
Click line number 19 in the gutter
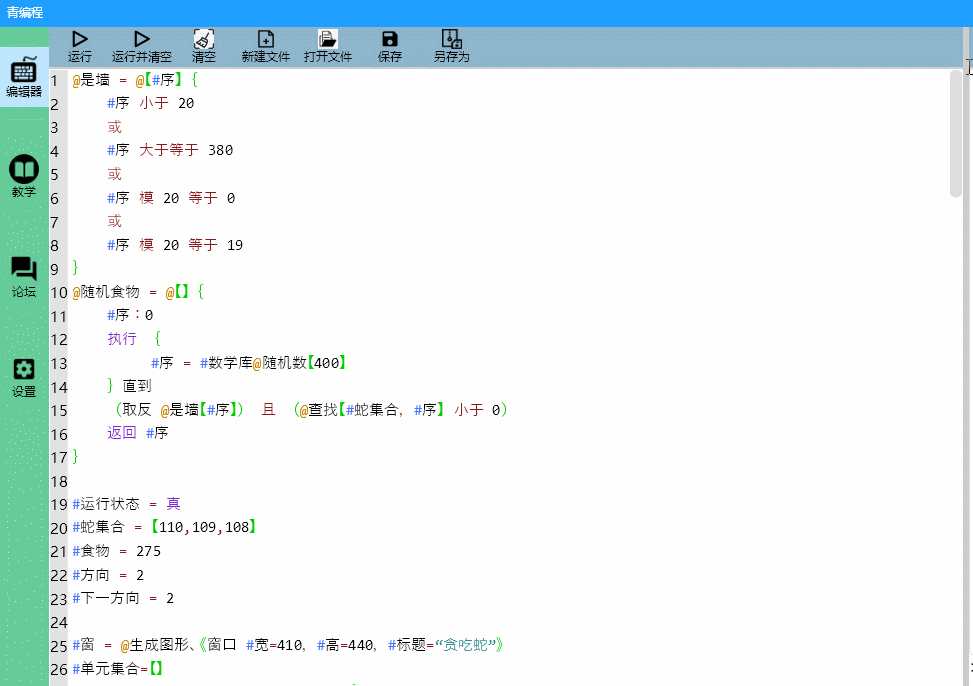(x=58, y=504)
